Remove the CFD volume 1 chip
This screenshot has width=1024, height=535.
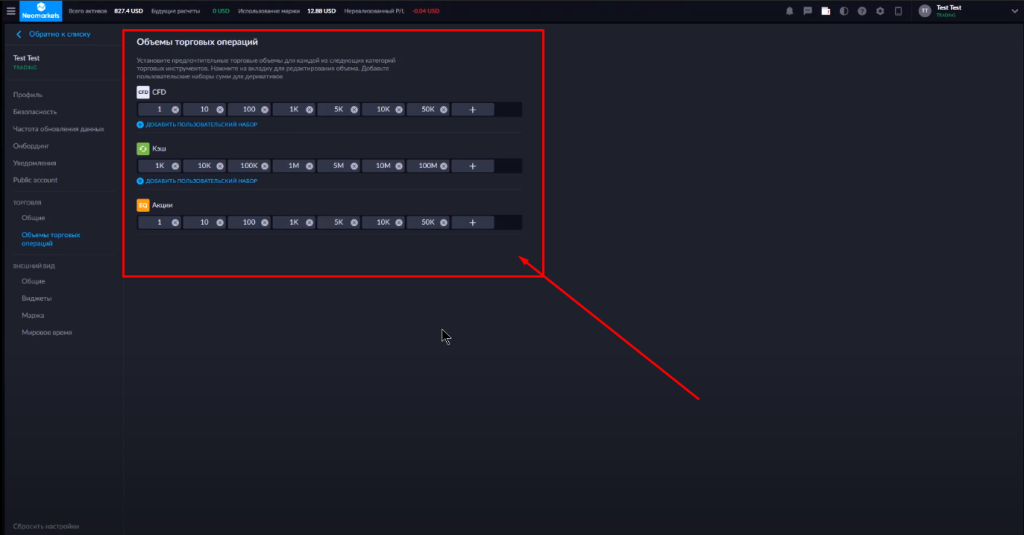175,110
